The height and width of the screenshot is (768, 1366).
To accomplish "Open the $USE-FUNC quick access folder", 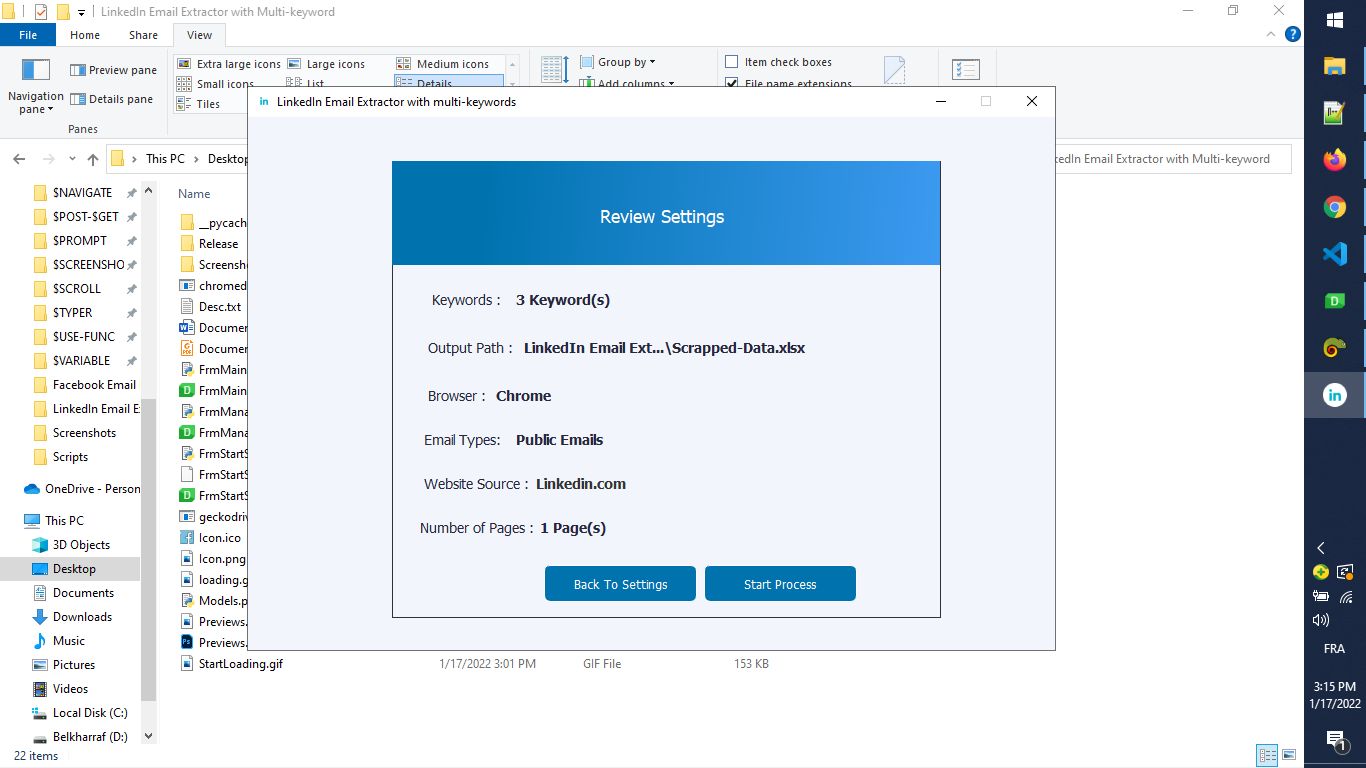I will 83,336.
